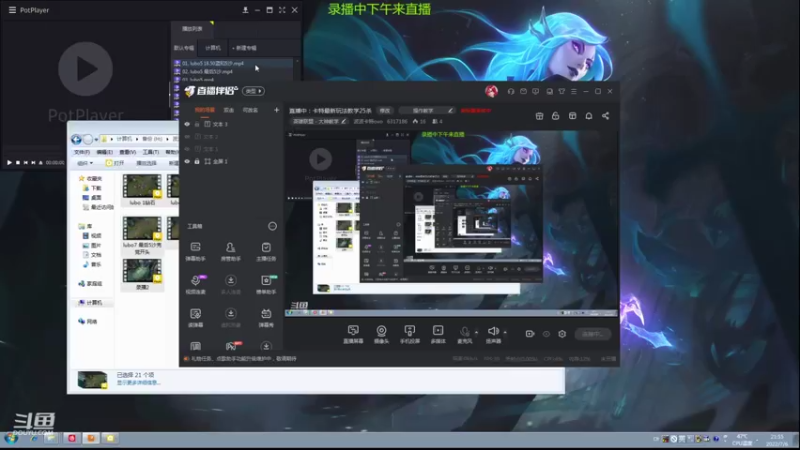Switch to the second scene tab
This screenshot has width=800, height=450.
[x=229, y=110]
